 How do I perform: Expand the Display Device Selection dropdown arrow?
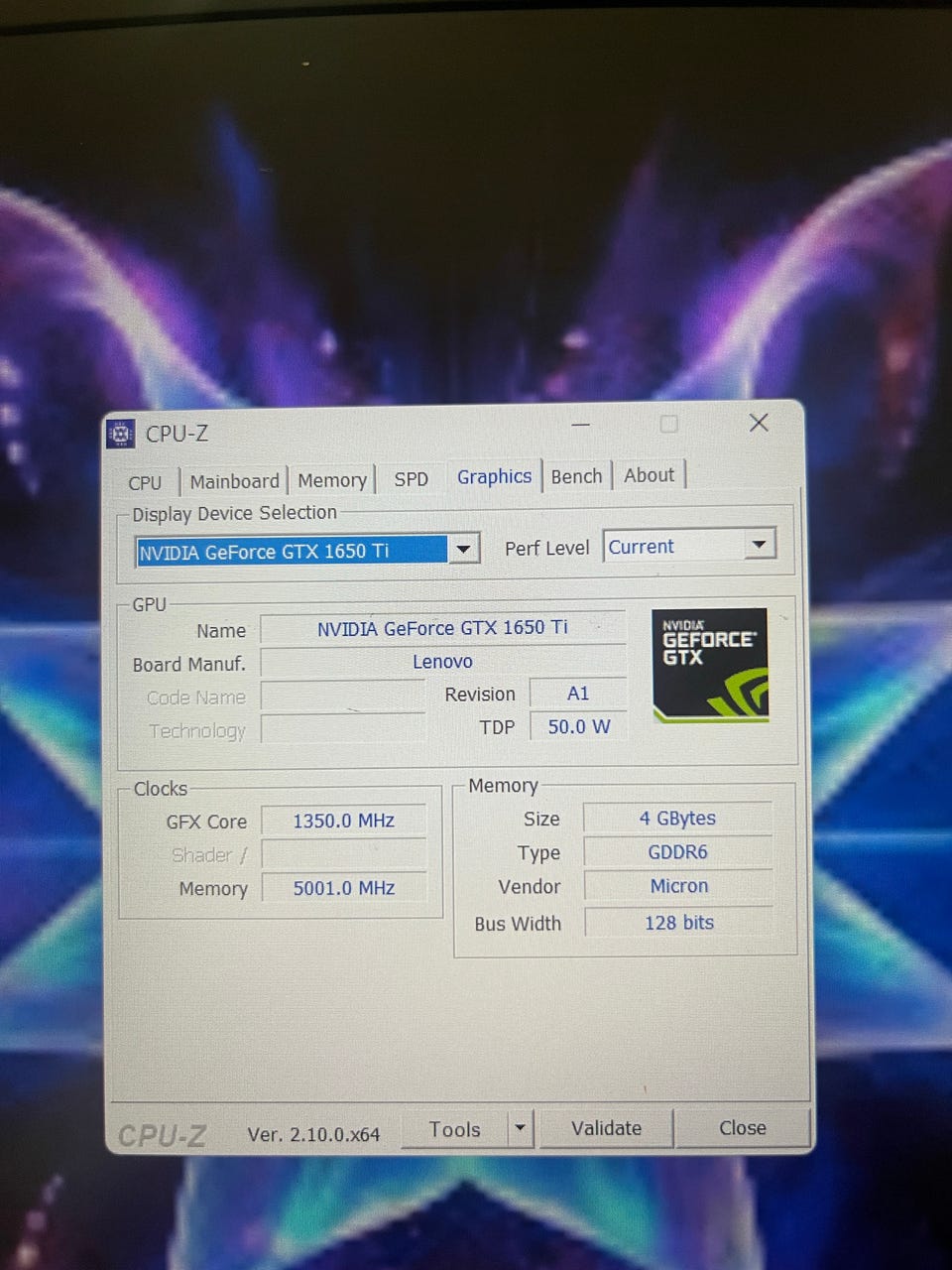click(463, 549)
